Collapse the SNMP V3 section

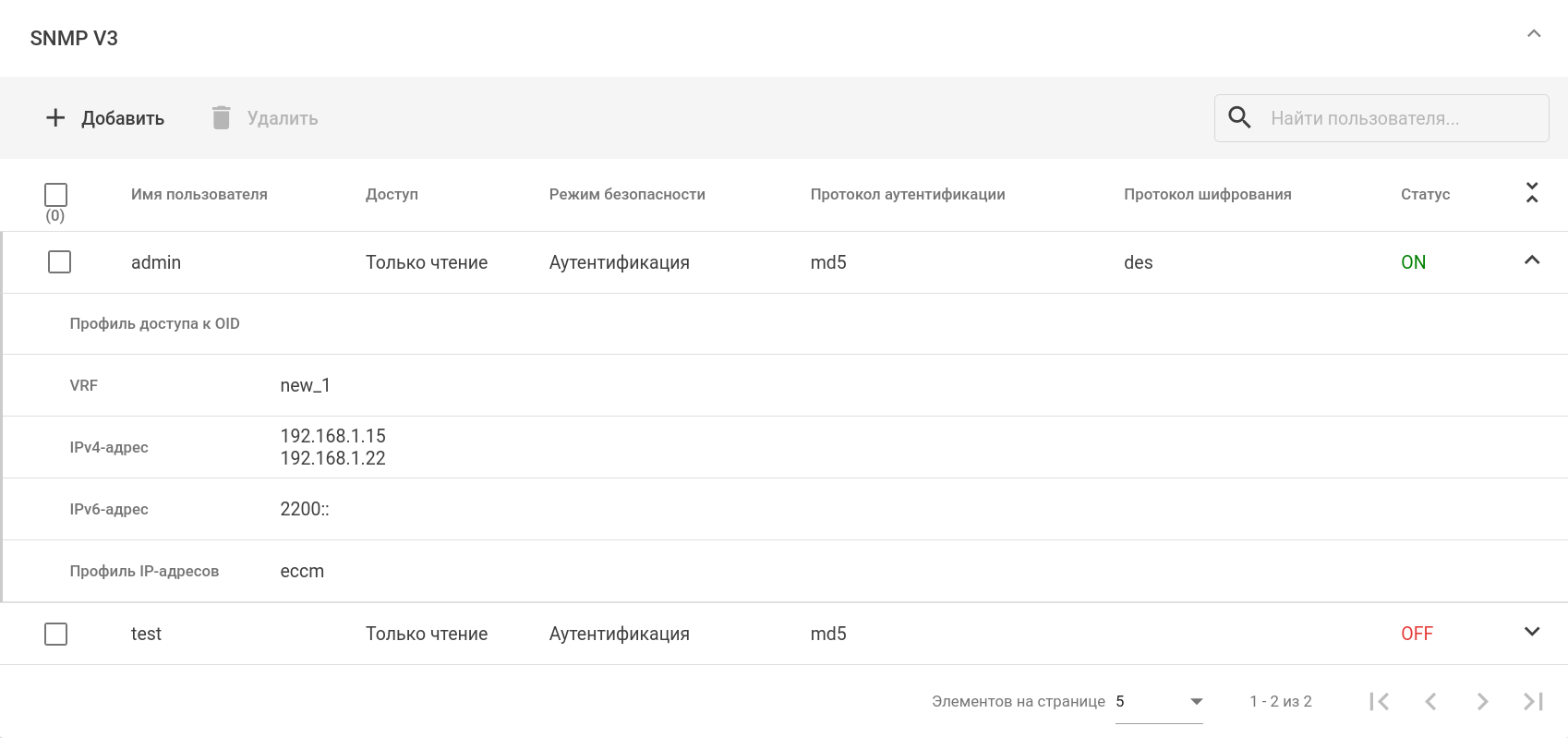[x=1534, y=34]
